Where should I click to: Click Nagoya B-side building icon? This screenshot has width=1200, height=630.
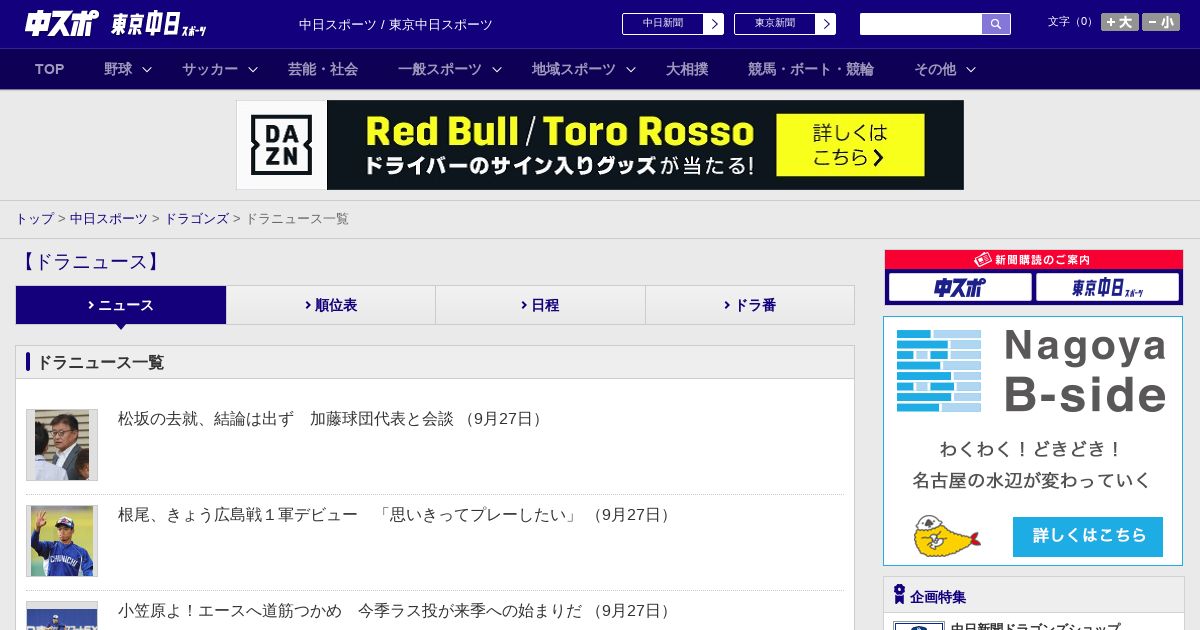click(939, 371)
